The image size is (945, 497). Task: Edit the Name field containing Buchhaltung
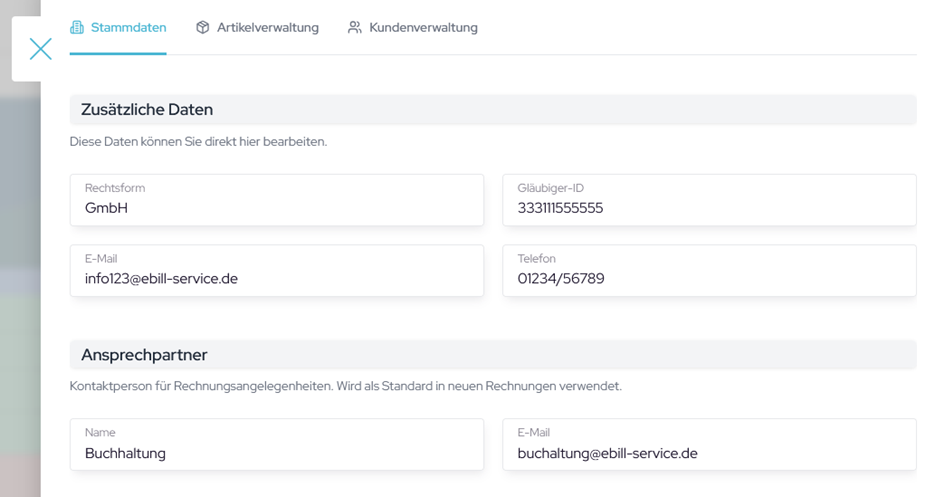pos(277,453)
